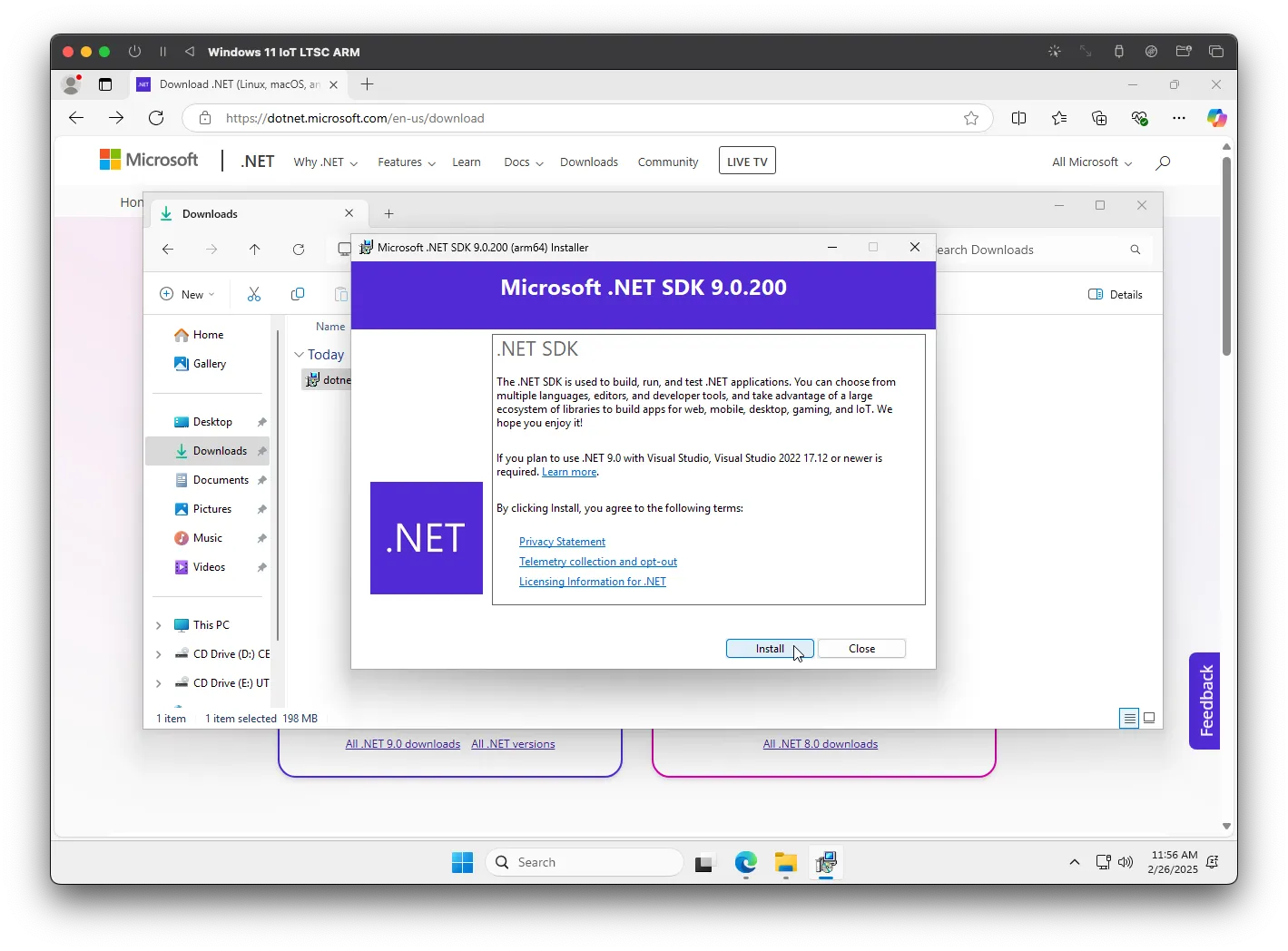Toggle the Details pane in Explorer
The width and height of the screenshot is (1288, 951).
[1116, 294]
